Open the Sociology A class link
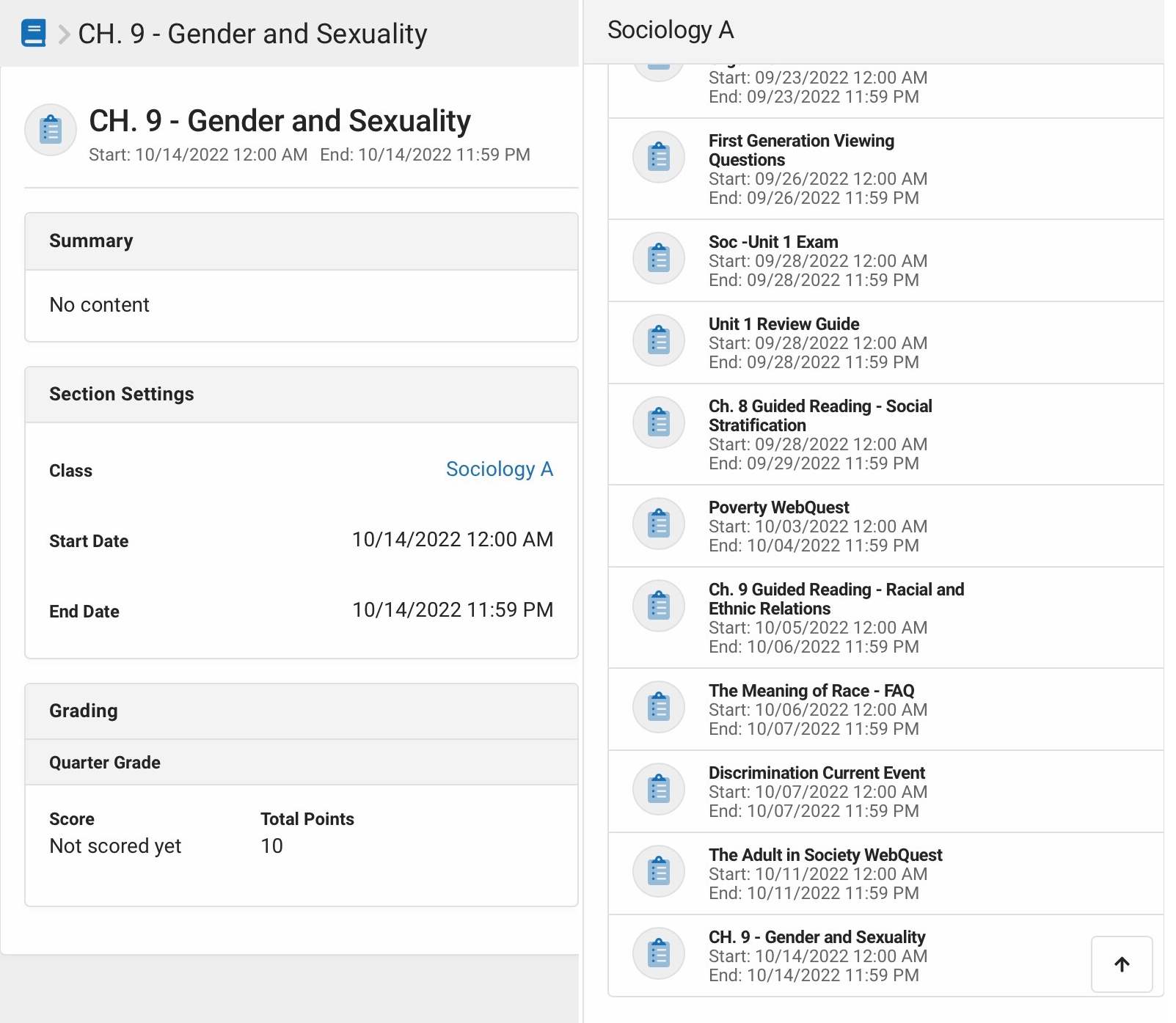Screen dimensions: 1176x1023 (499, 469)
